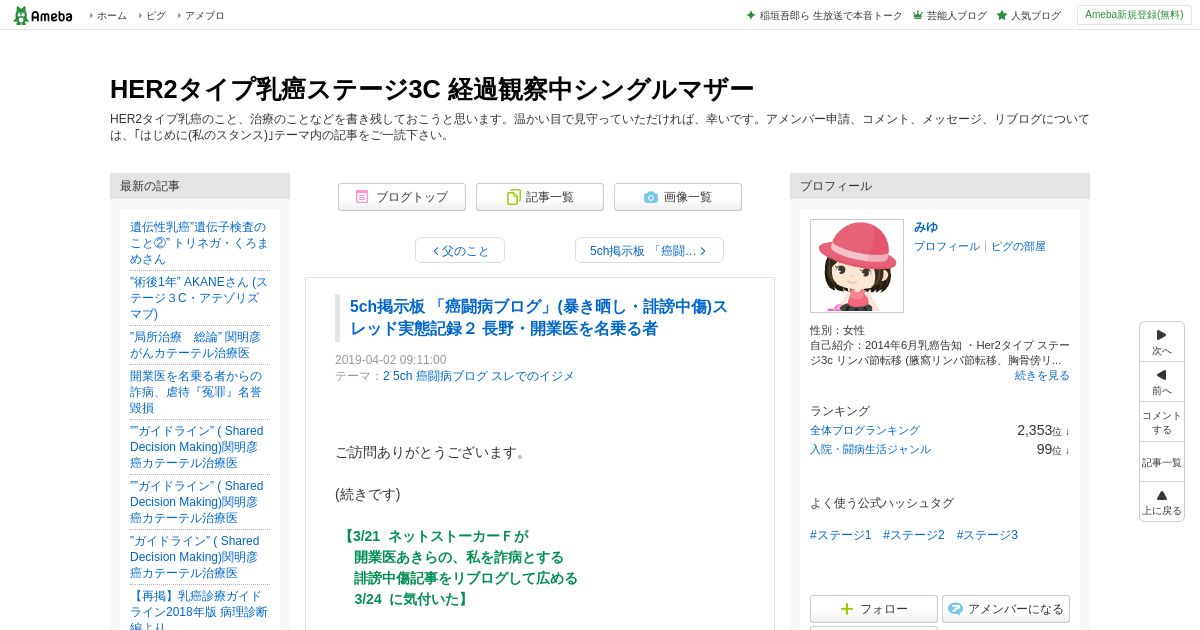Open the blog title HER2タイプ乳癌ステージ3C
This screenshot has height=630, width=1200.
click(x=431, y=89)
